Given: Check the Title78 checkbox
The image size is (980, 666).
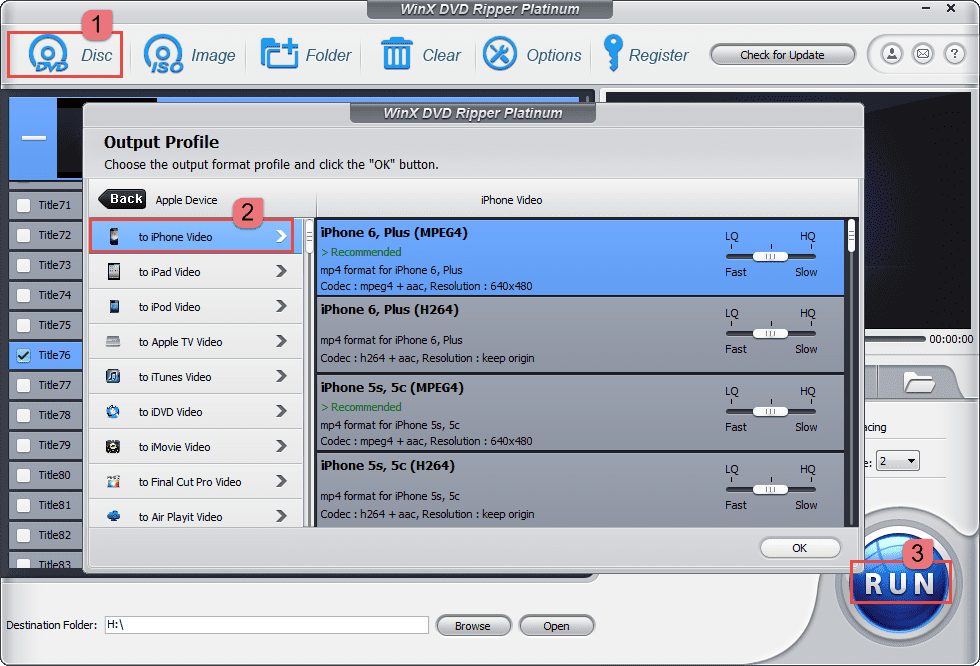Looking at the screenshot, I should pos(23,415).
